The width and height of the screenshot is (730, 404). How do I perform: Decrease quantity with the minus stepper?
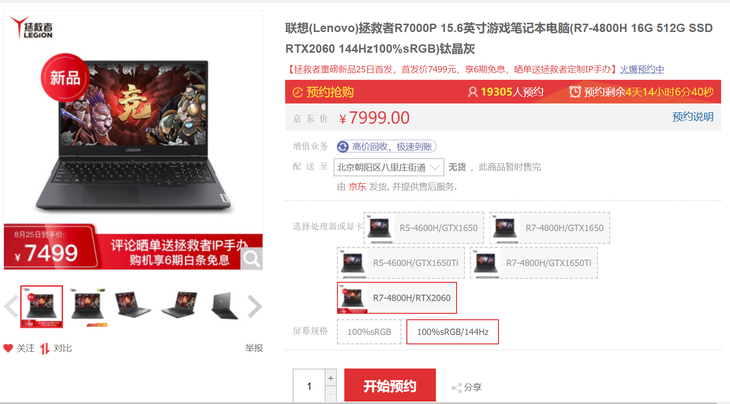click(x=331, y=394)
